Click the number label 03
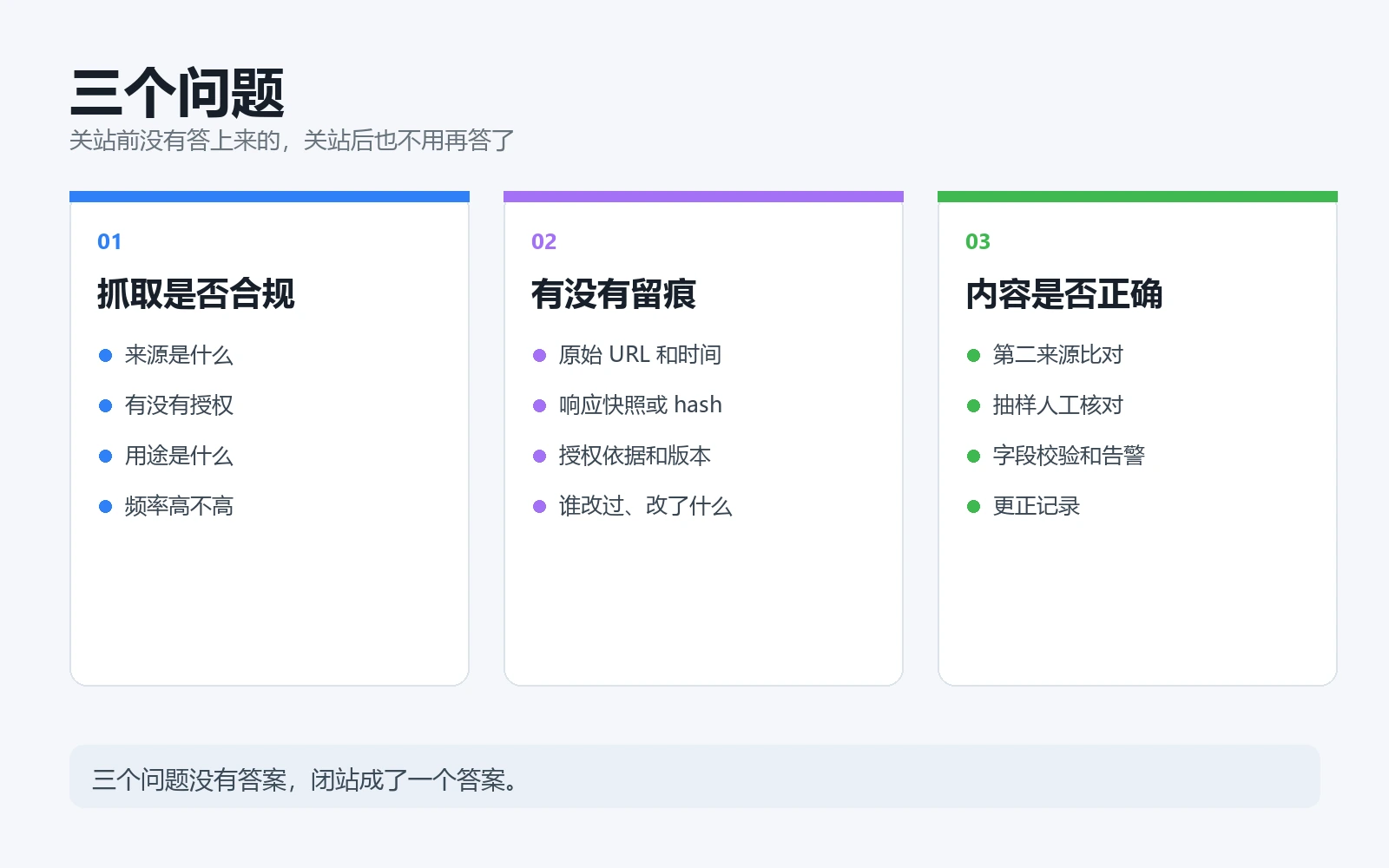 [x=978, y=241]
